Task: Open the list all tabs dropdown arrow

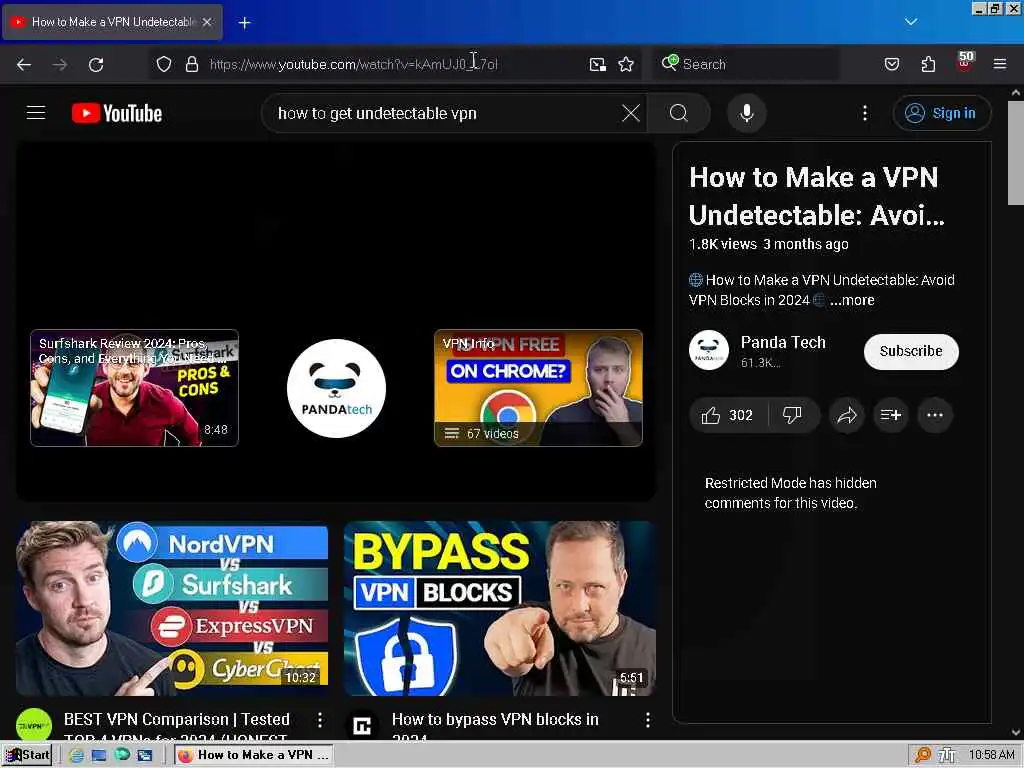Action: (x=910, y=22)
